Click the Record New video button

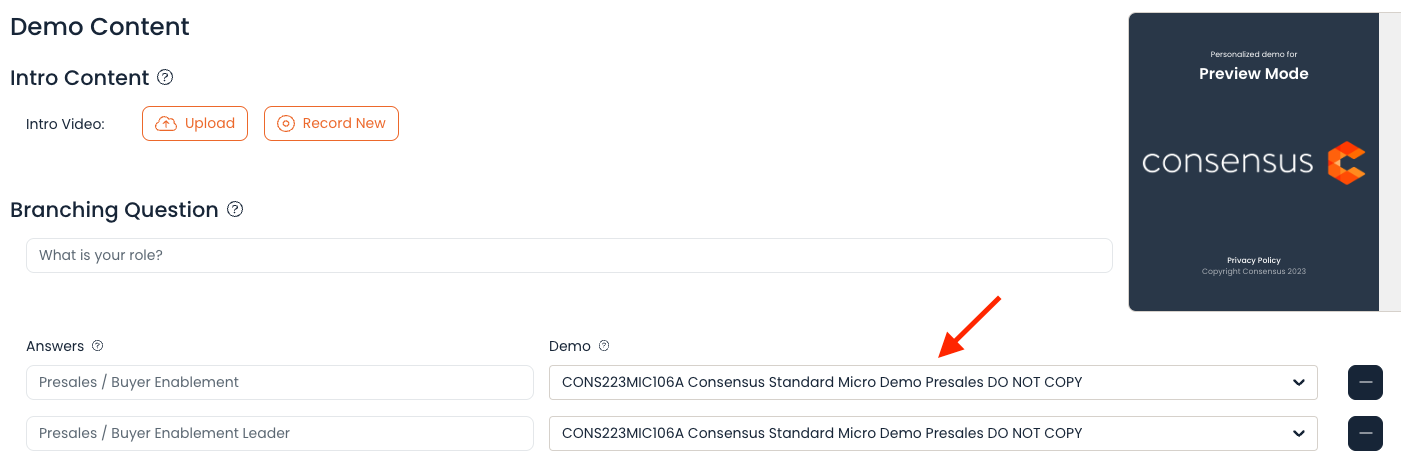(331, 123)
